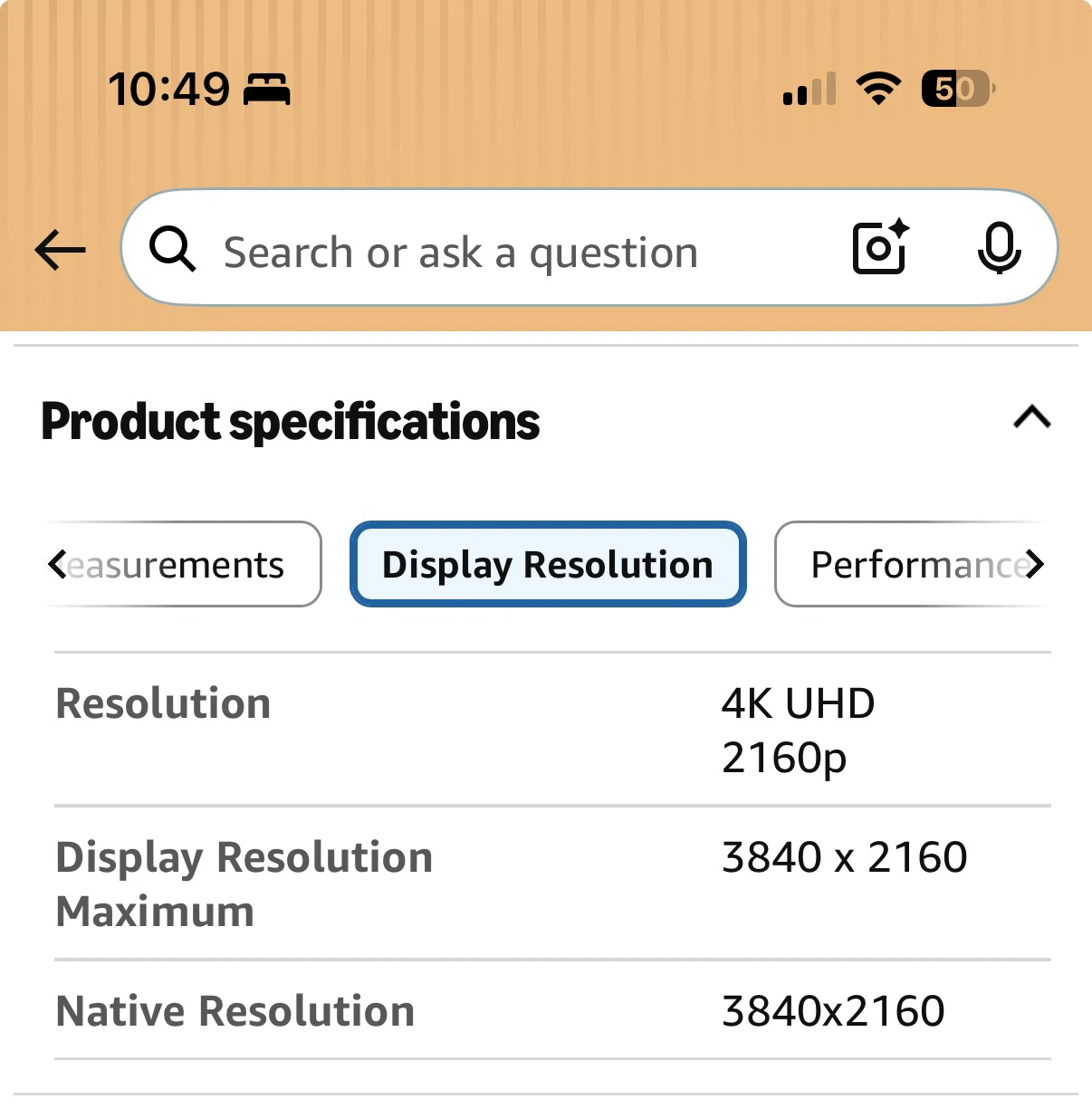
Task: Tap the sleep focus bed icon
Action: tap(267, 90)
